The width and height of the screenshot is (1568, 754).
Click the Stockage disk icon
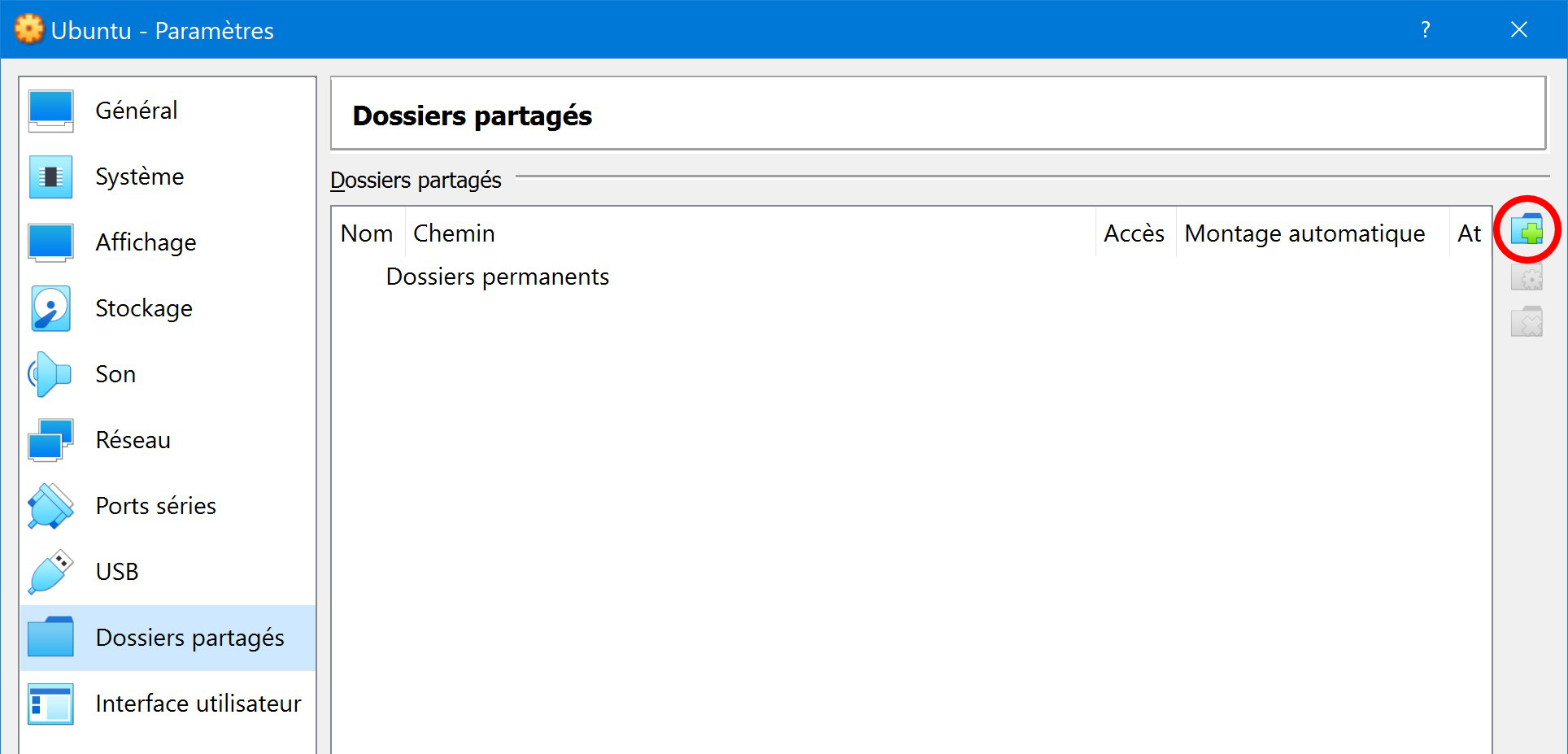(50, 308)
